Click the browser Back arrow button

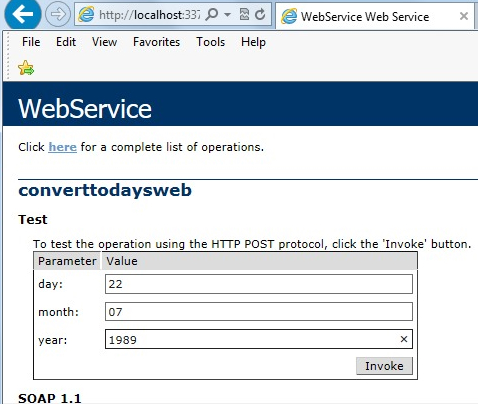click(22, 14)
